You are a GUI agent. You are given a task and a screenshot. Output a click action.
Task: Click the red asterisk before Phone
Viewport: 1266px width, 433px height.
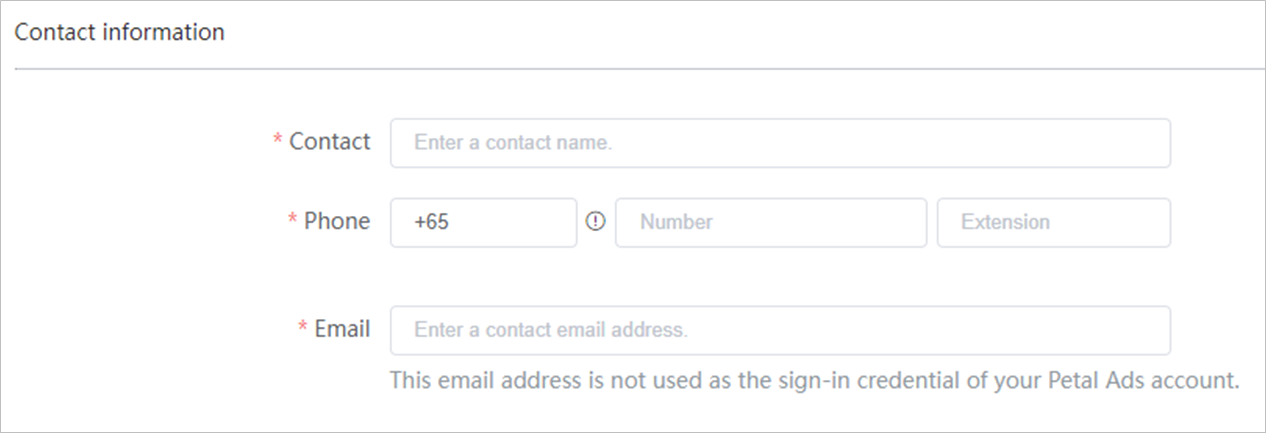pyautogui.click(x=293, y=222)
